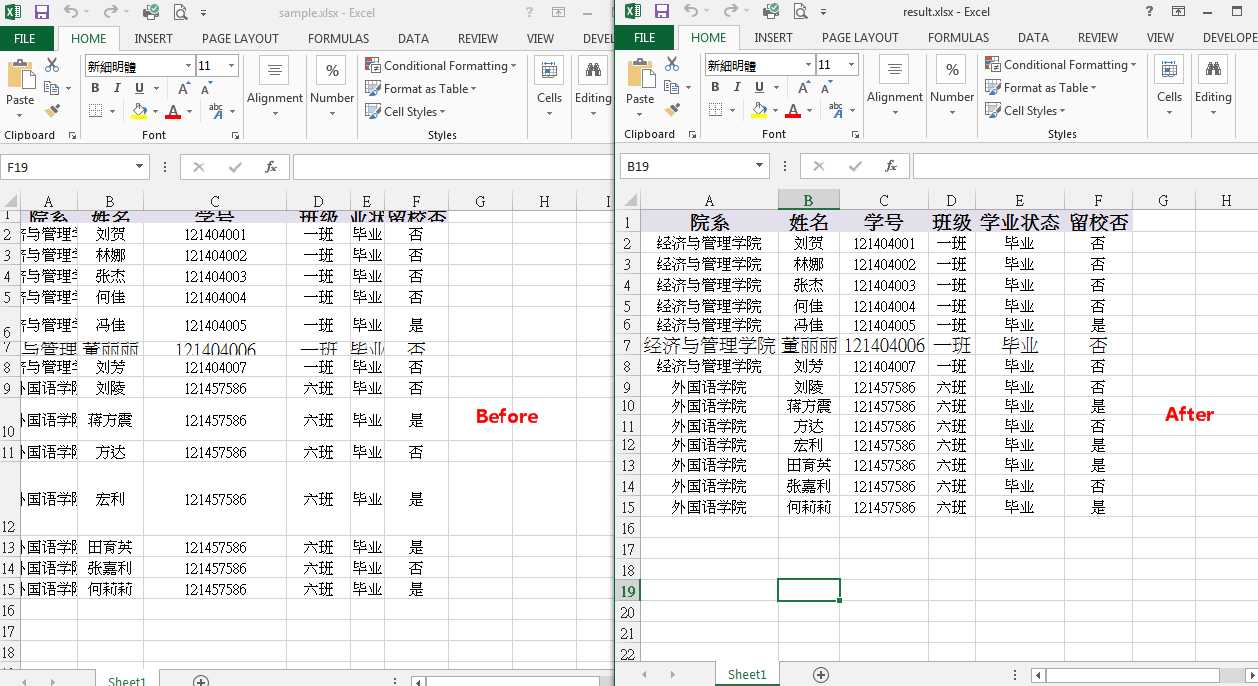Select cell 121404003 in sample.xlsx
This screenshot has width=1258, height=686.
tap(215, 276)
